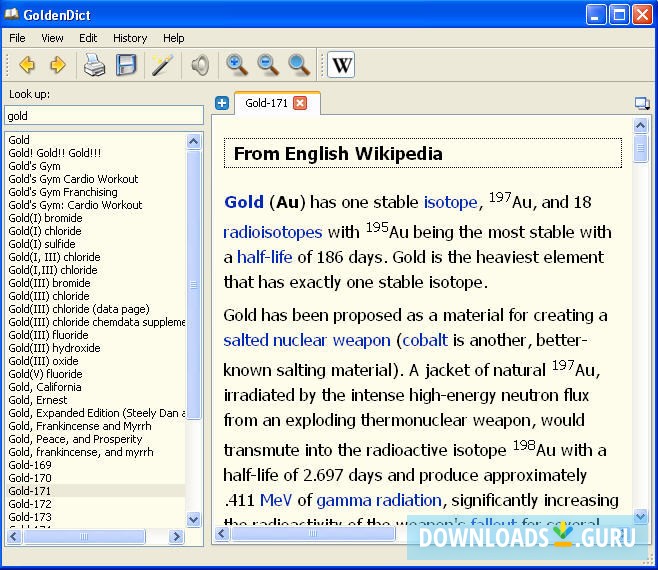The height and width of the screenshot is (570, 658).
Task: Follow the radioisotopes link
Action: tap(273, 232)
